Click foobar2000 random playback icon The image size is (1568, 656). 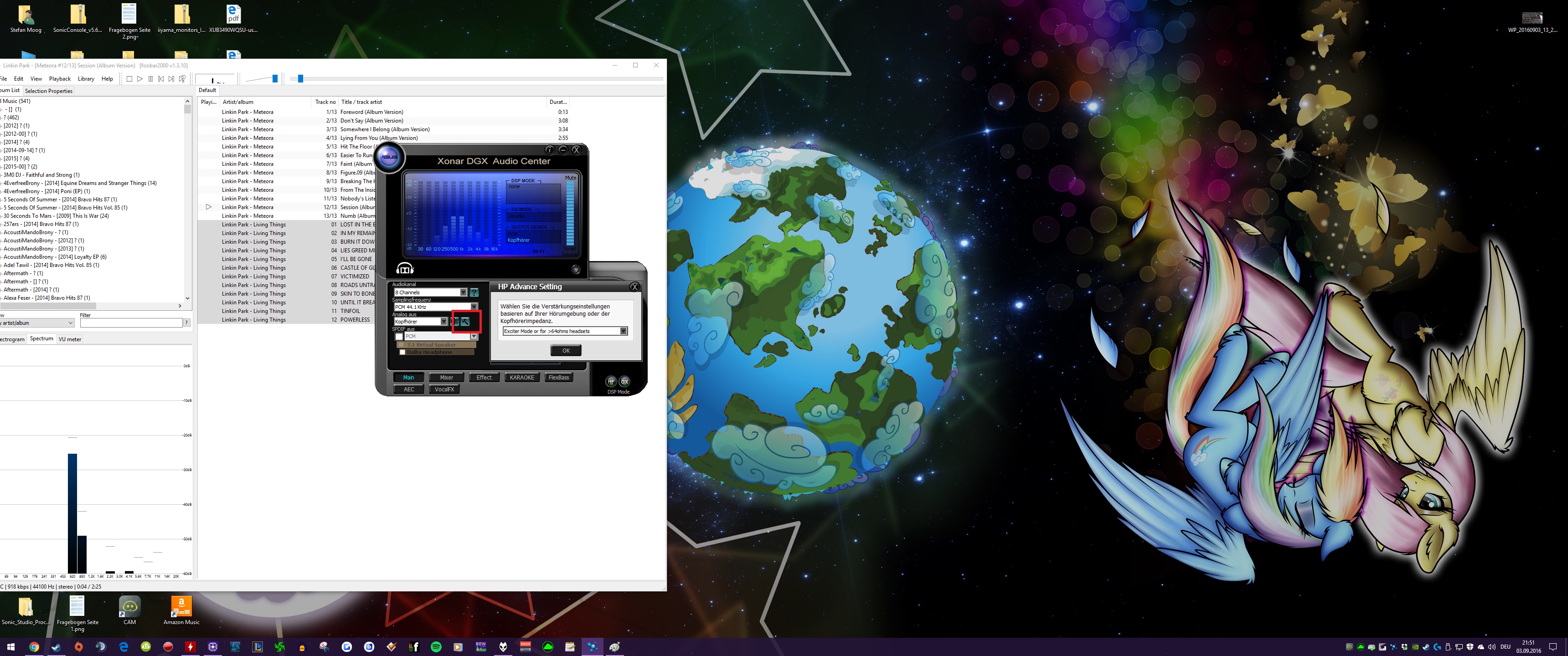click(x=182, y=78)
